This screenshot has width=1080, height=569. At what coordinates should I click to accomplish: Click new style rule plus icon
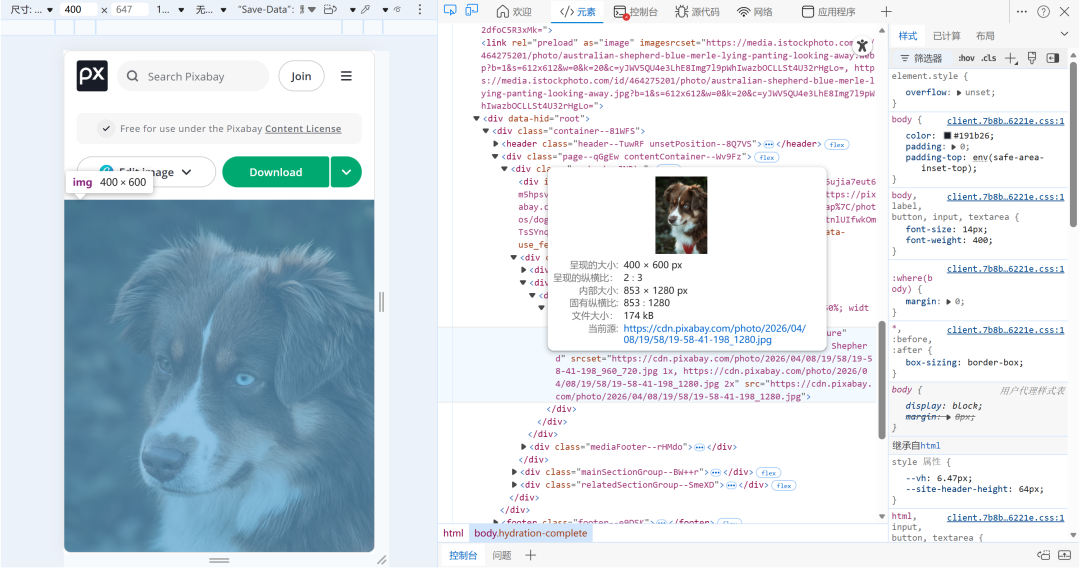(x=1011, y=58)
